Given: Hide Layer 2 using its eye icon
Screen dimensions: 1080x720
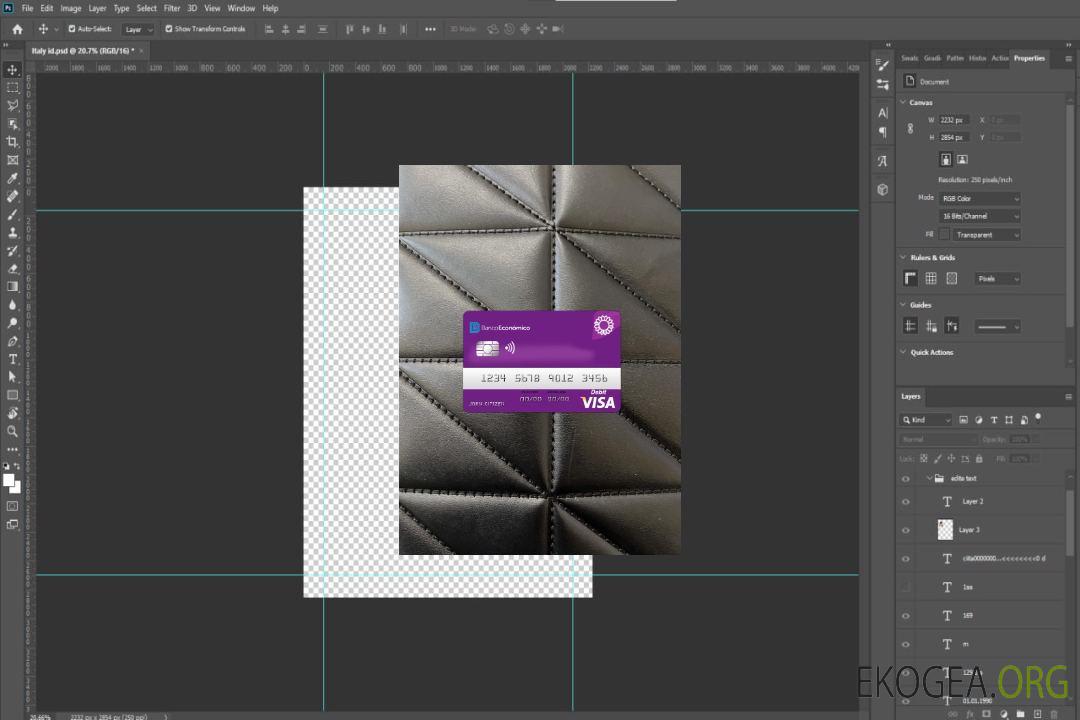Looking at the screenshot, I should 906,502.
